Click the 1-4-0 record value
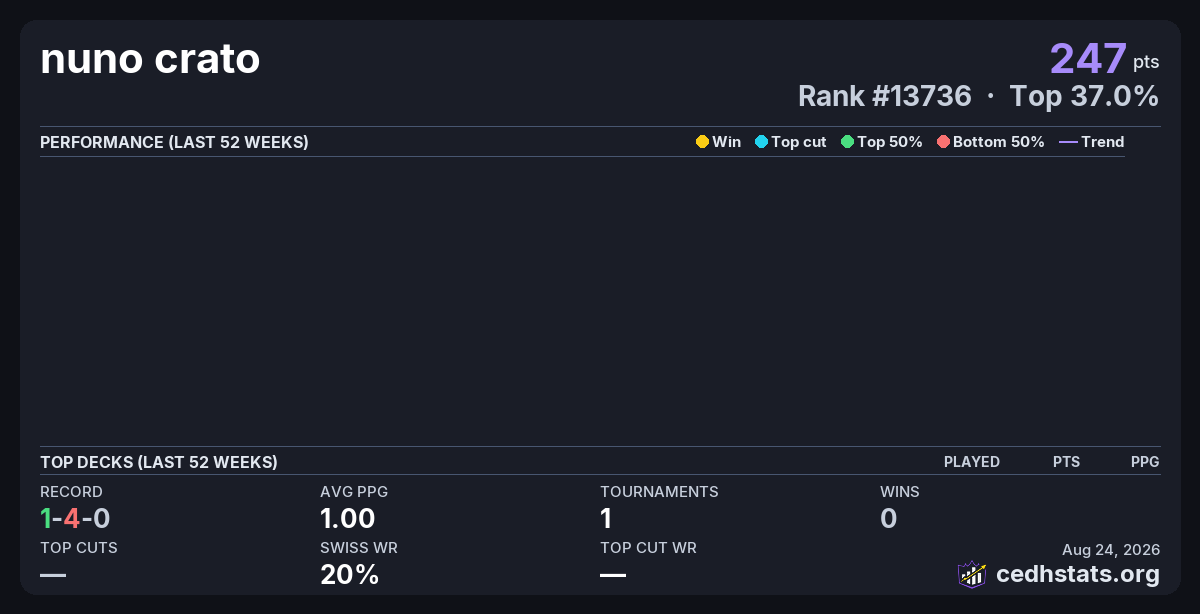The image size is (1200, 614). [75, 518]
